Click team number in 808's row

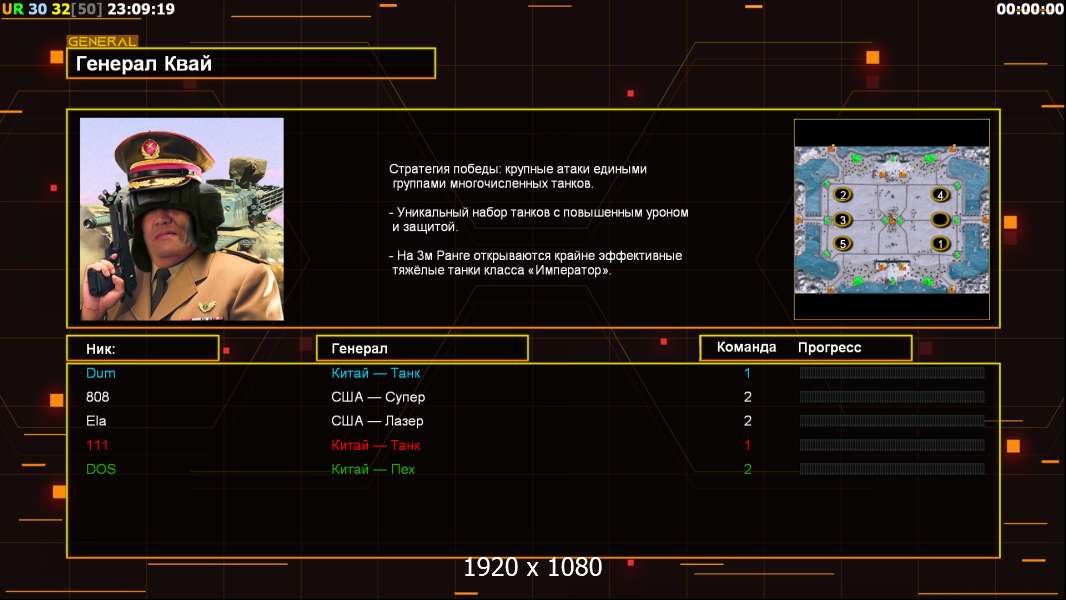click(x=747, y=397)
